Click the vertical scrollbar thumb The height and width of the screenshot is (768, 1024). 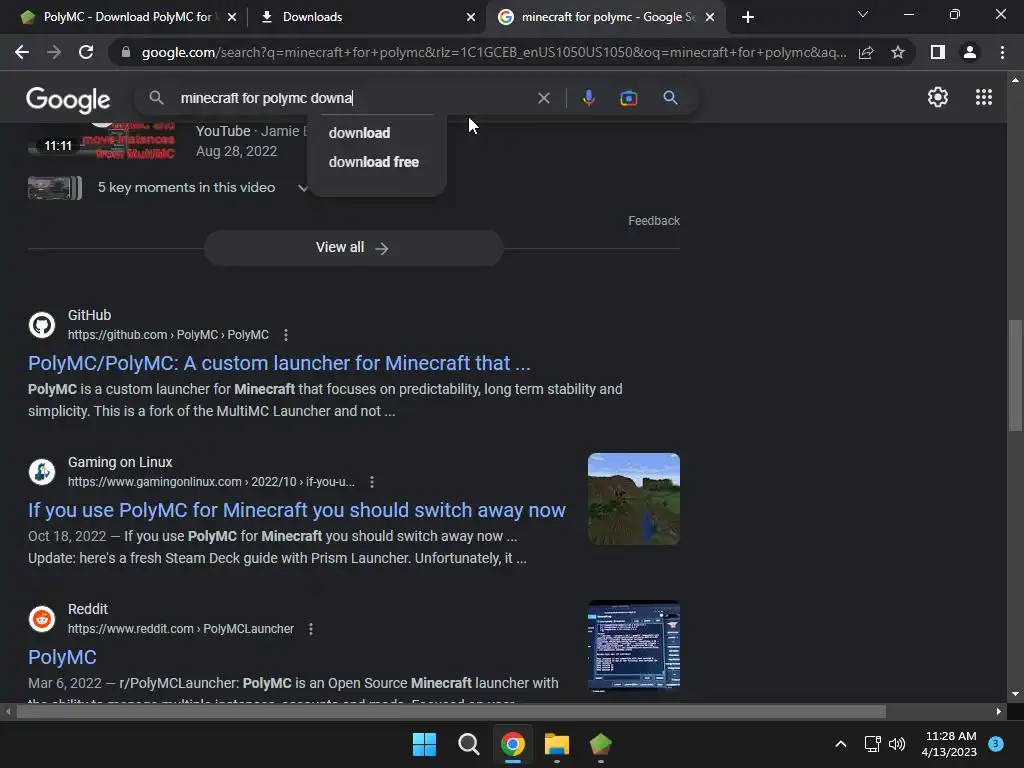(1015, 375)
